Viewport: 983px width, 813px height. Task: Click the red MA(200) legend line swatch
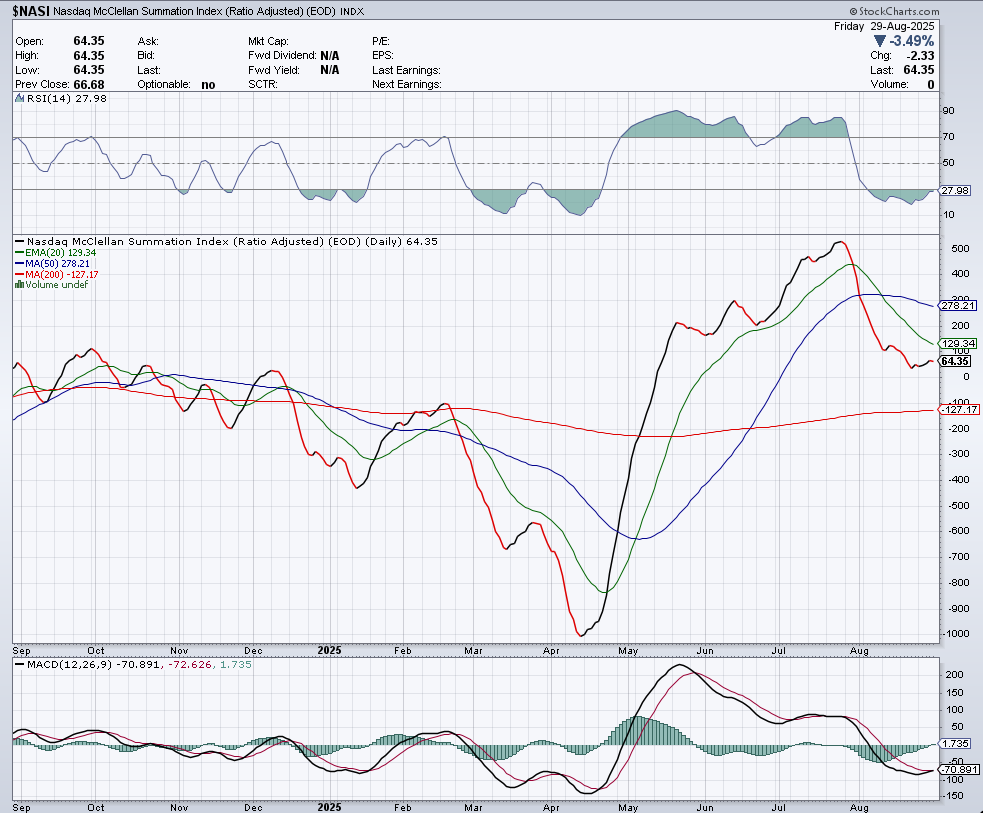pos(19,275)
